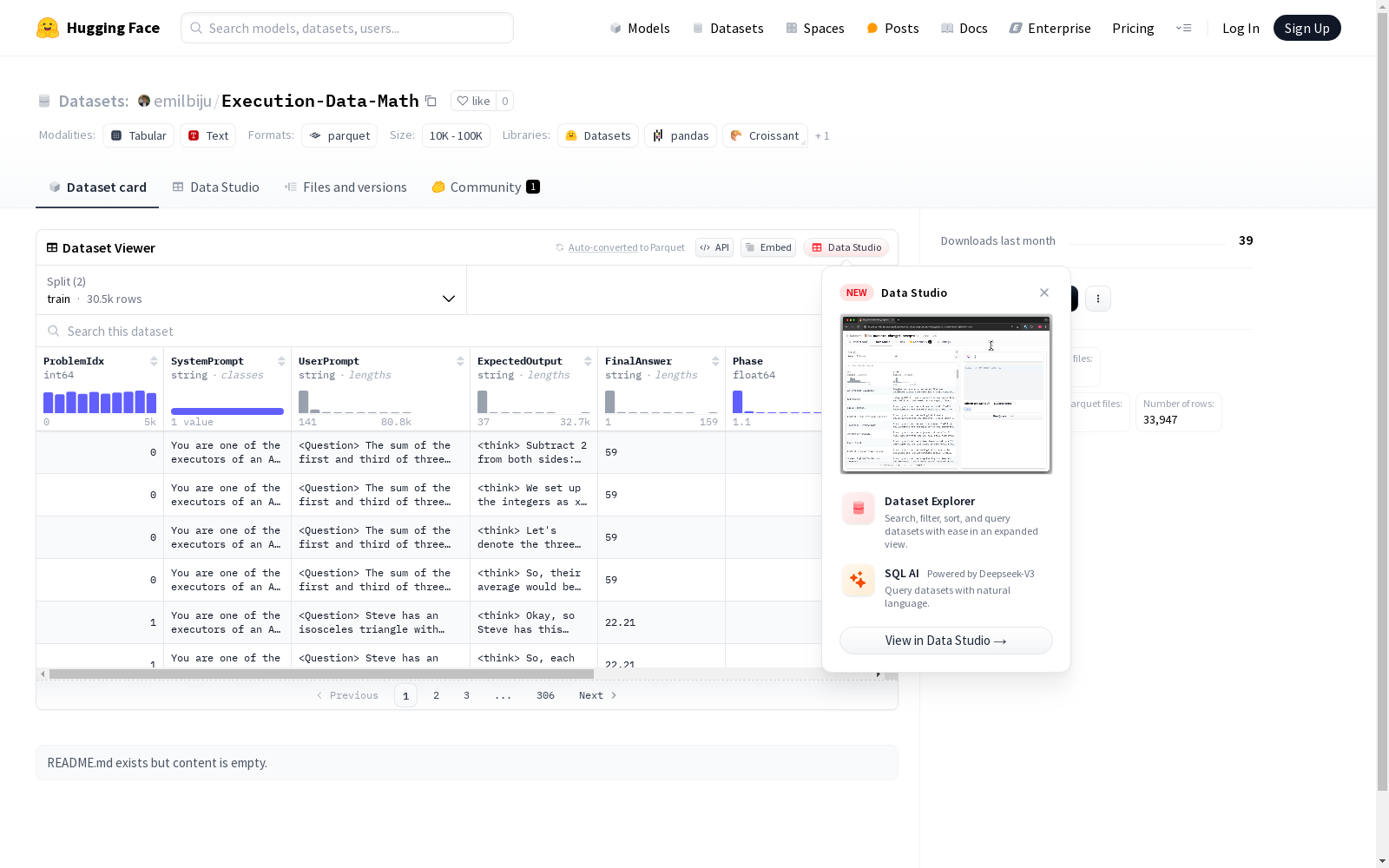This screenshot has width=1389, height=868.
Task: Click the Dataset Explorer icon
Action: point(858,509)
